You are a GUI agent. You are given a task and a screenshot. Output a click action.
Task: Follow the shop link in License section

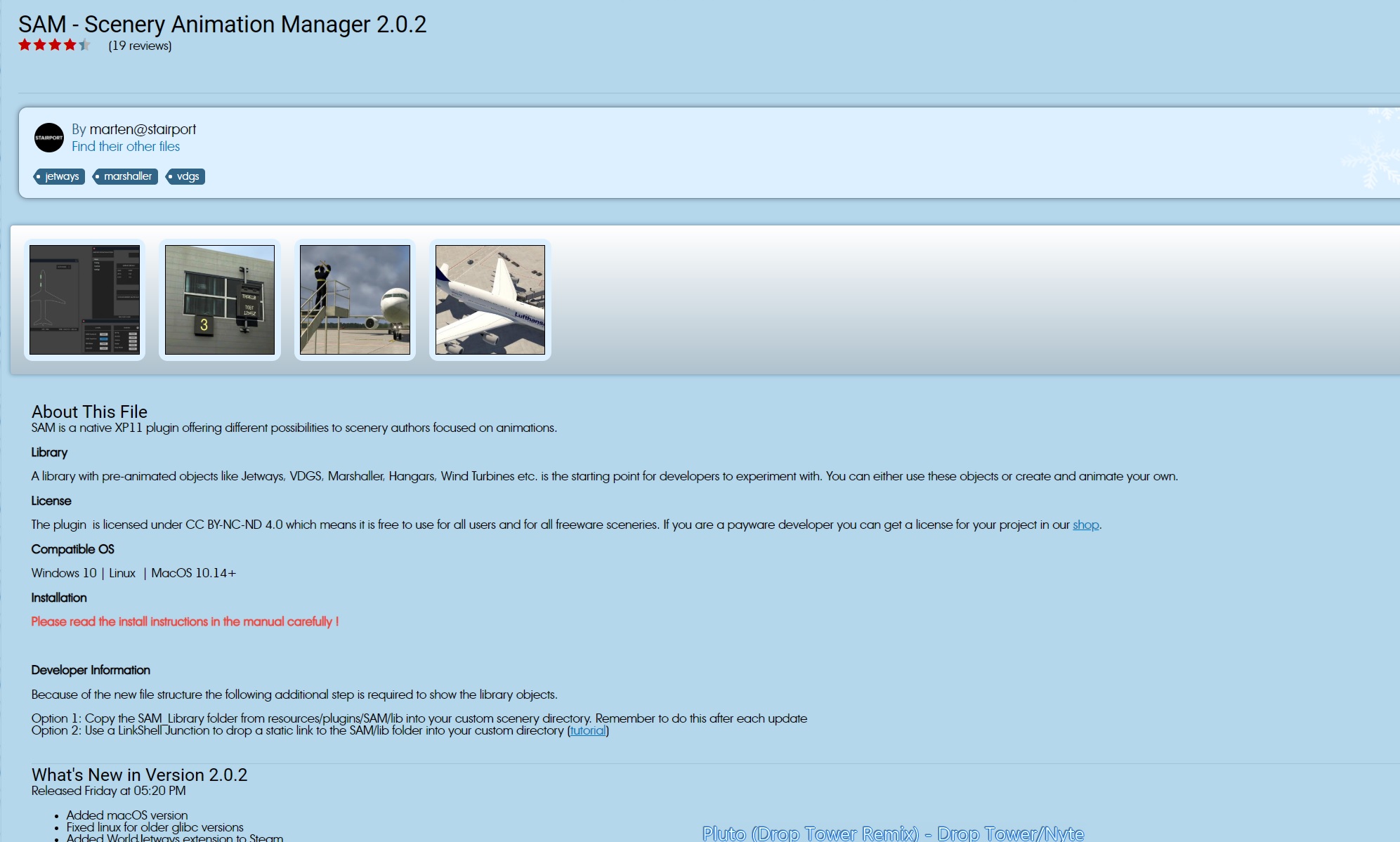point(1085,525)
